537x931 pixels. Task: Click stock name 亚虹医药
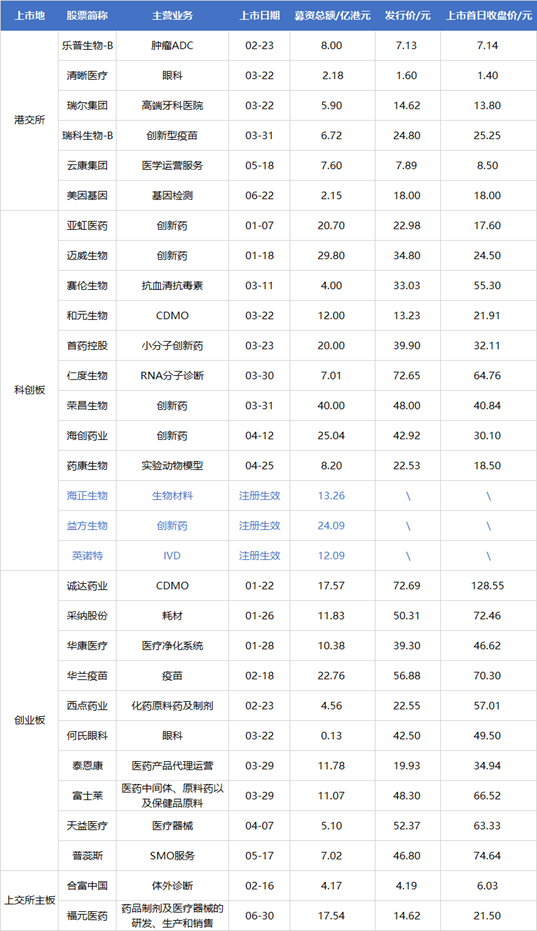87,226
